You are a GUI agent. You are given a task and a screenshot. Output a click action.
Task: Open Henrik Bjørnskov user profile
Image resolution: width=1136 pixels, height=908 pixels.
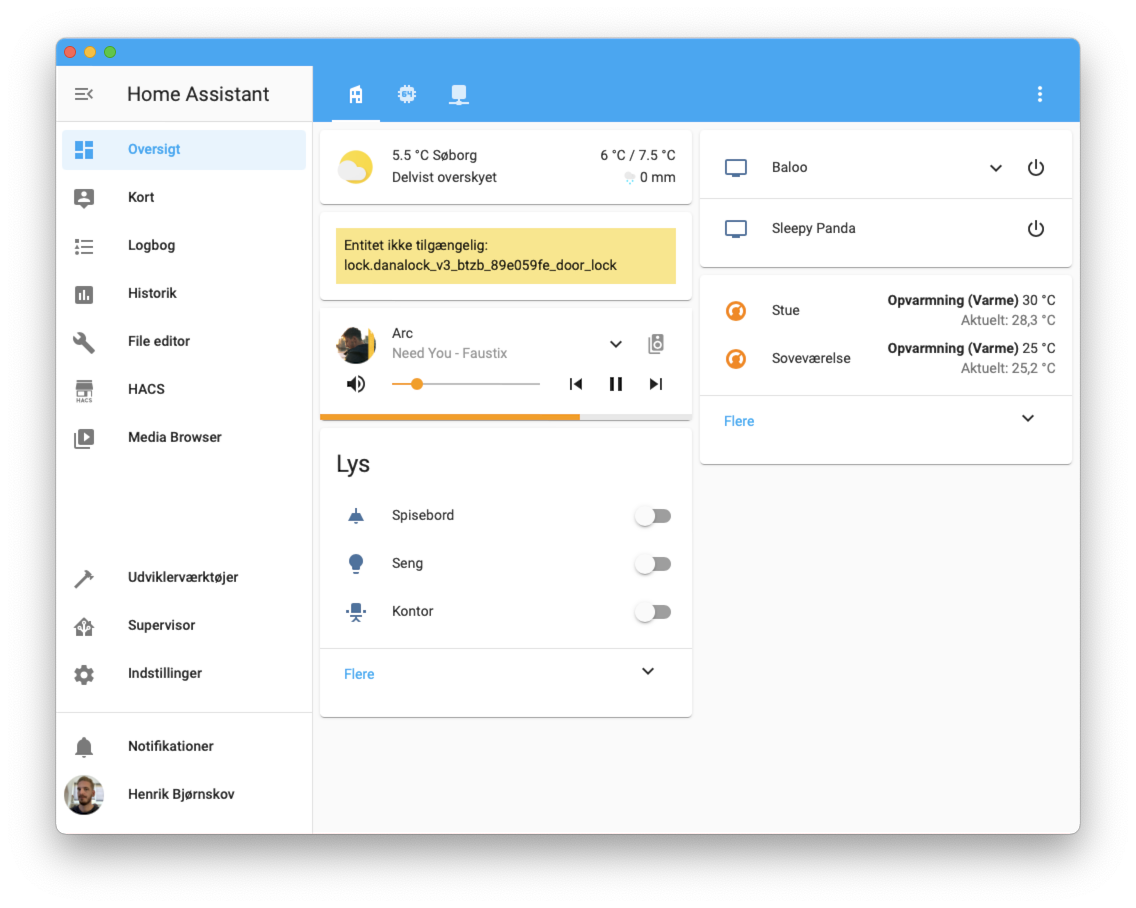point(184,794)
